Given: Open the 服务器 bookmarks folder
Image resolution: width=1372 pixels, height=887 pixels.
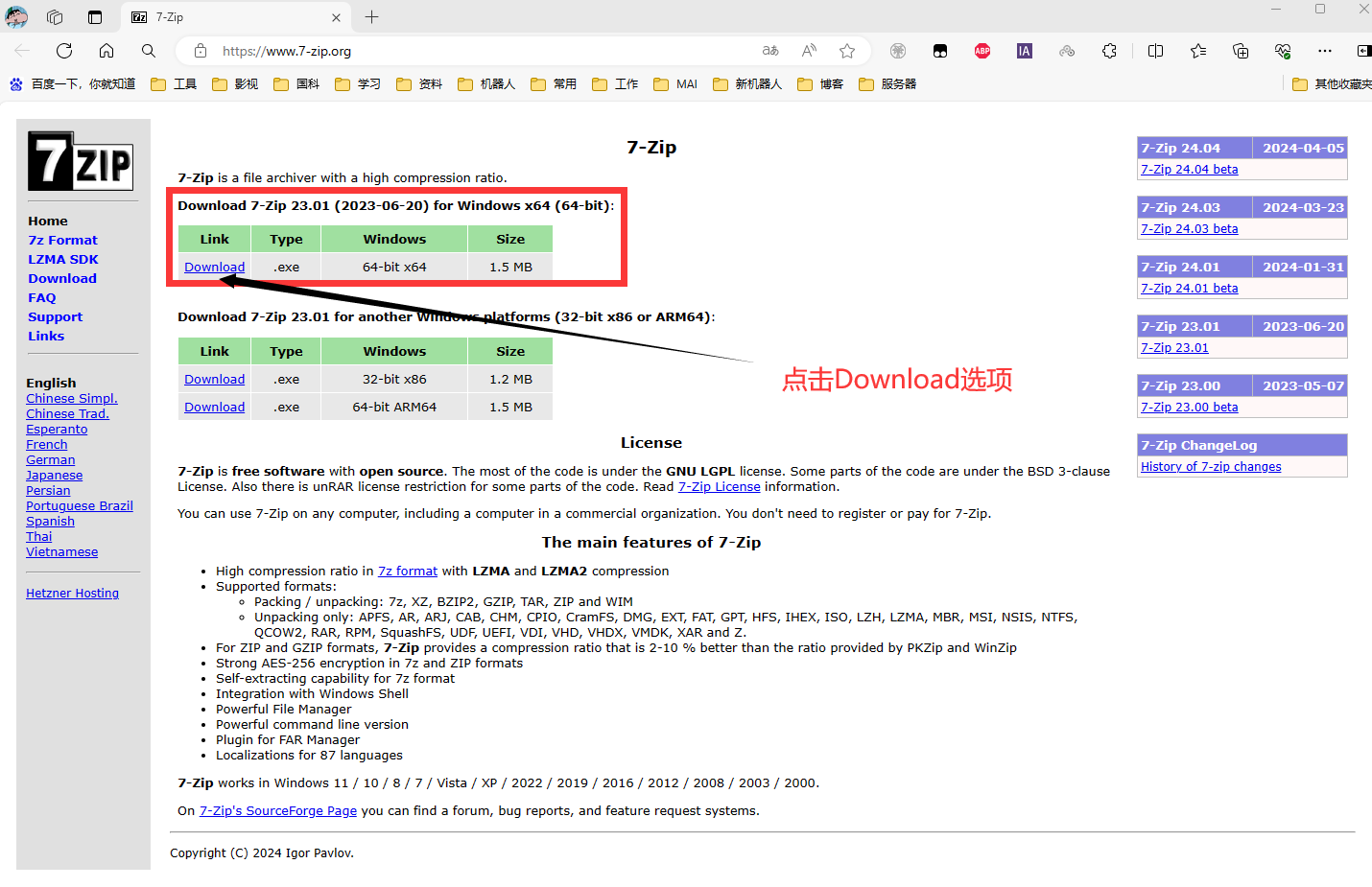Looking at the screenshot, I should coord(887,84).
